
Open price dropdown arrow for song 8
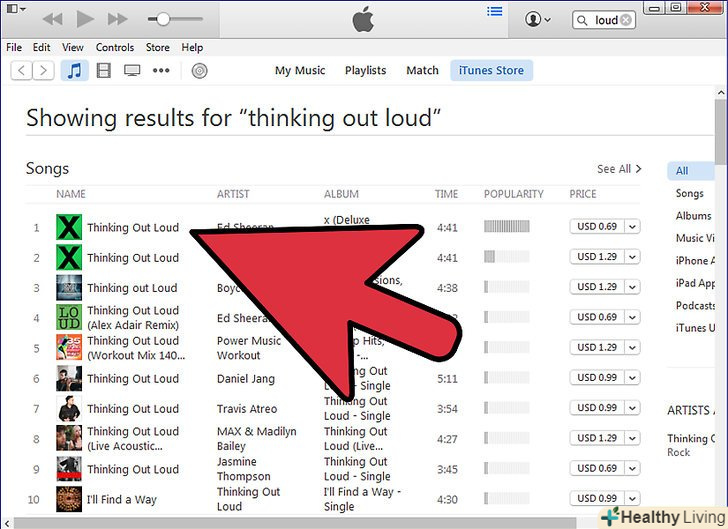pos(632,438)
